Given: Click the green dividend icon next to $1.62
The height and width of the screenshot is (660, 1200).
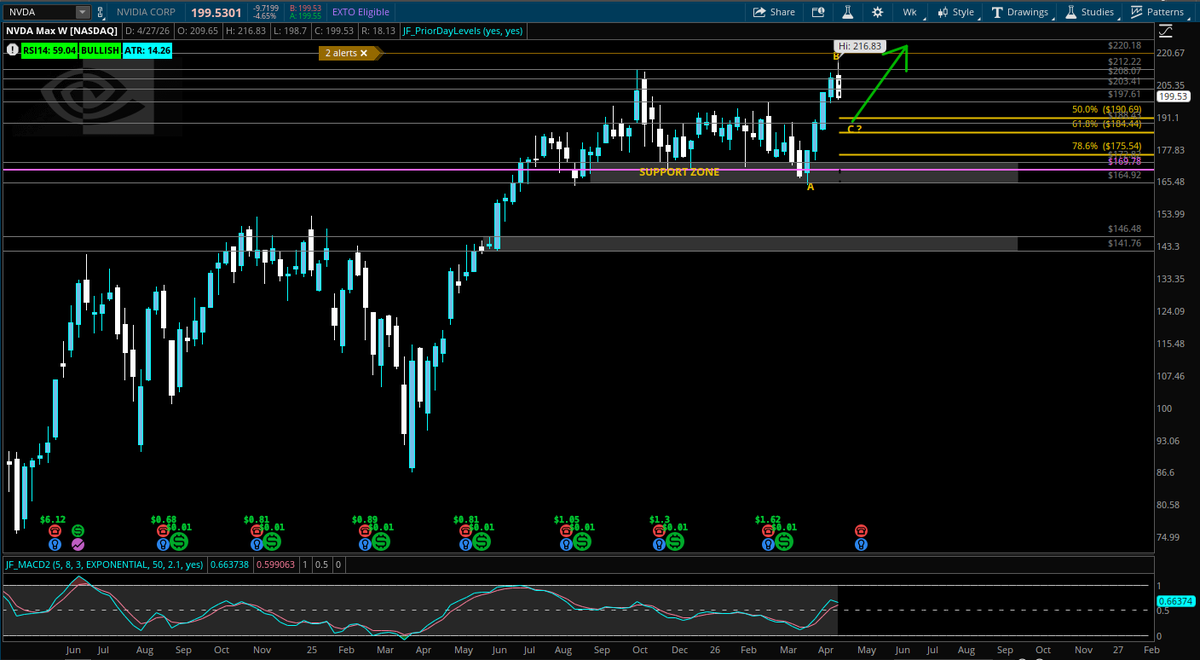Looking at the screenshot, I should coord(783,540).
